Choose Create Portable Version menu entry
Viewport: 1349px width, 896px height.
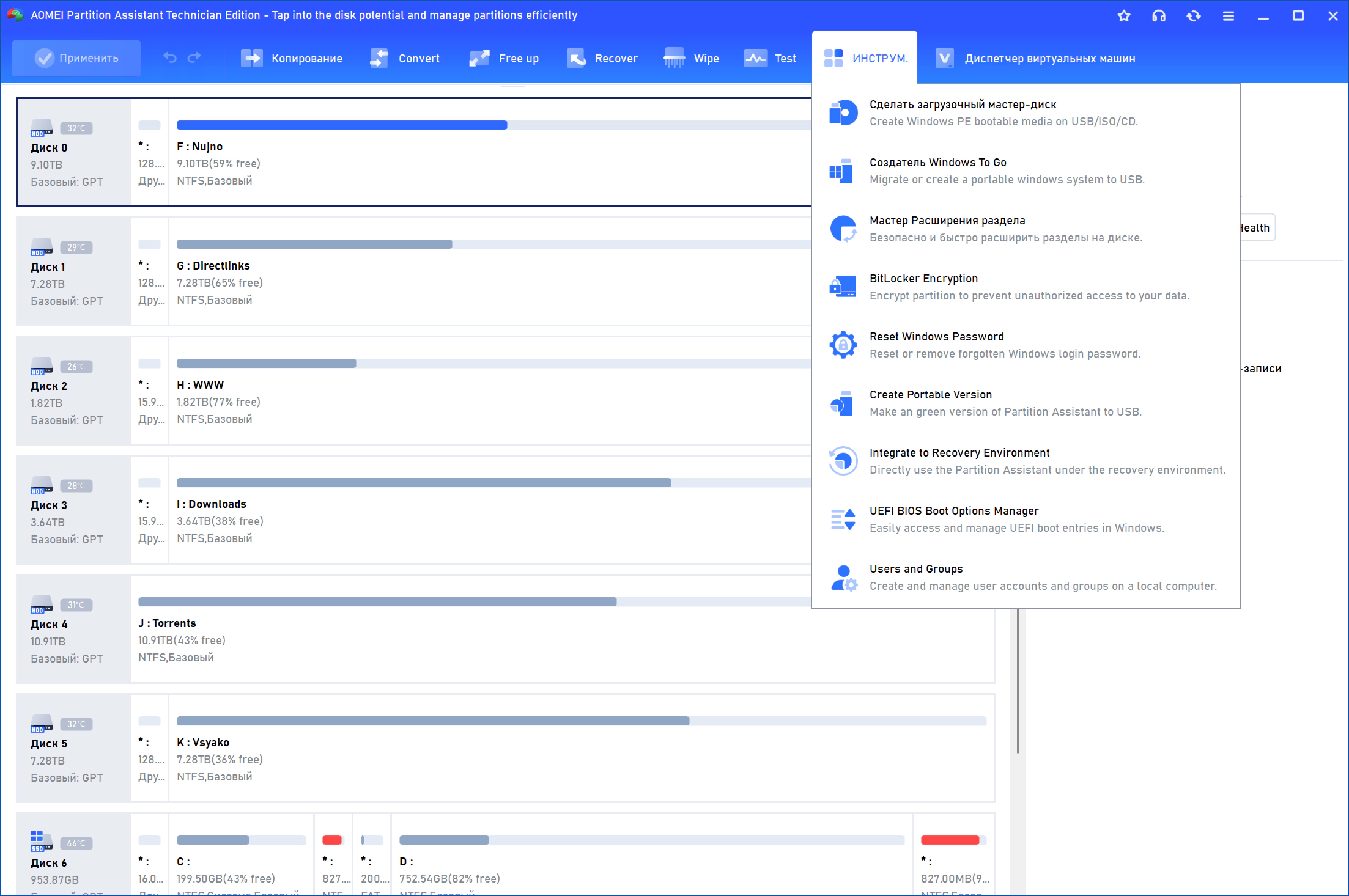(x=1026, y=403)
